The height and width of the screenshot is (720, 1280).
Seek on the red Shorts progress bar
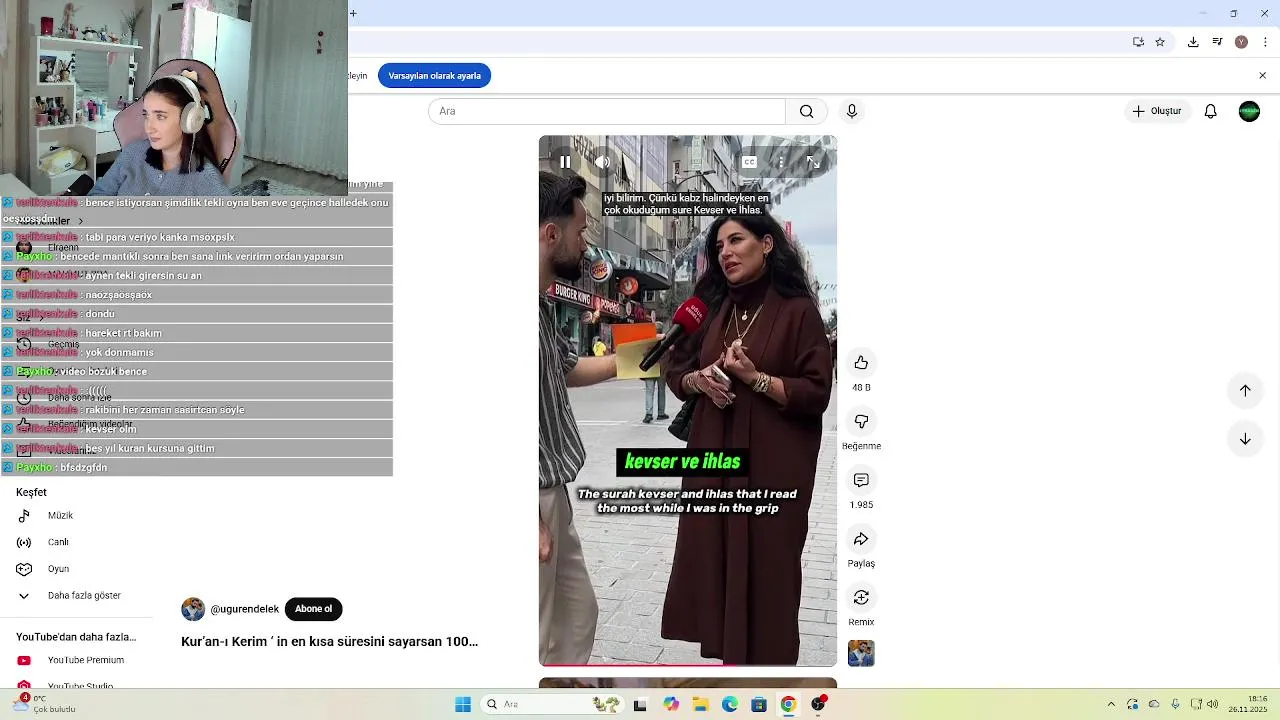pos(688,664)
